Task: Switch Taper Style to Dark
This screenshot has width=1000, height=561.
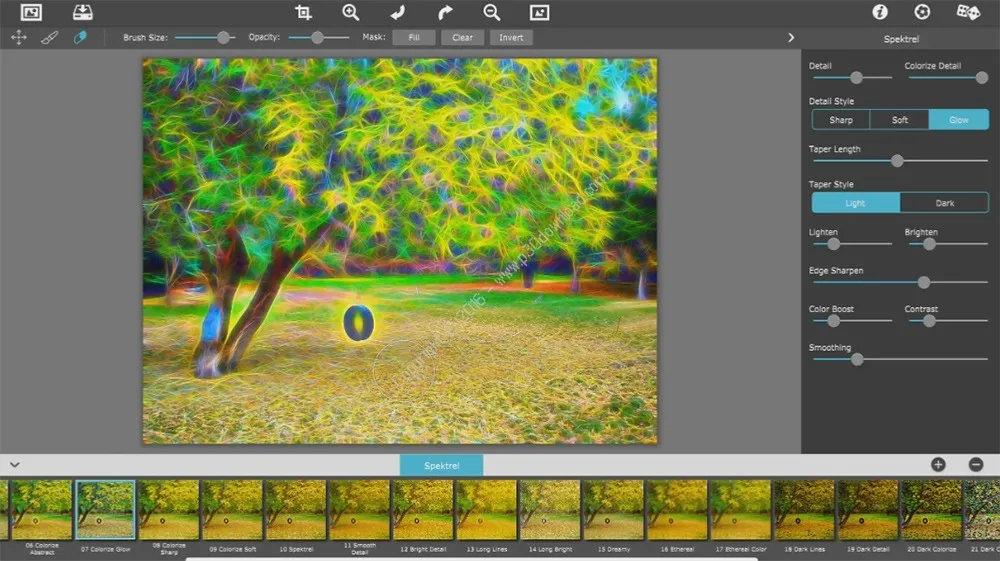Action: [x=945, y=203]
